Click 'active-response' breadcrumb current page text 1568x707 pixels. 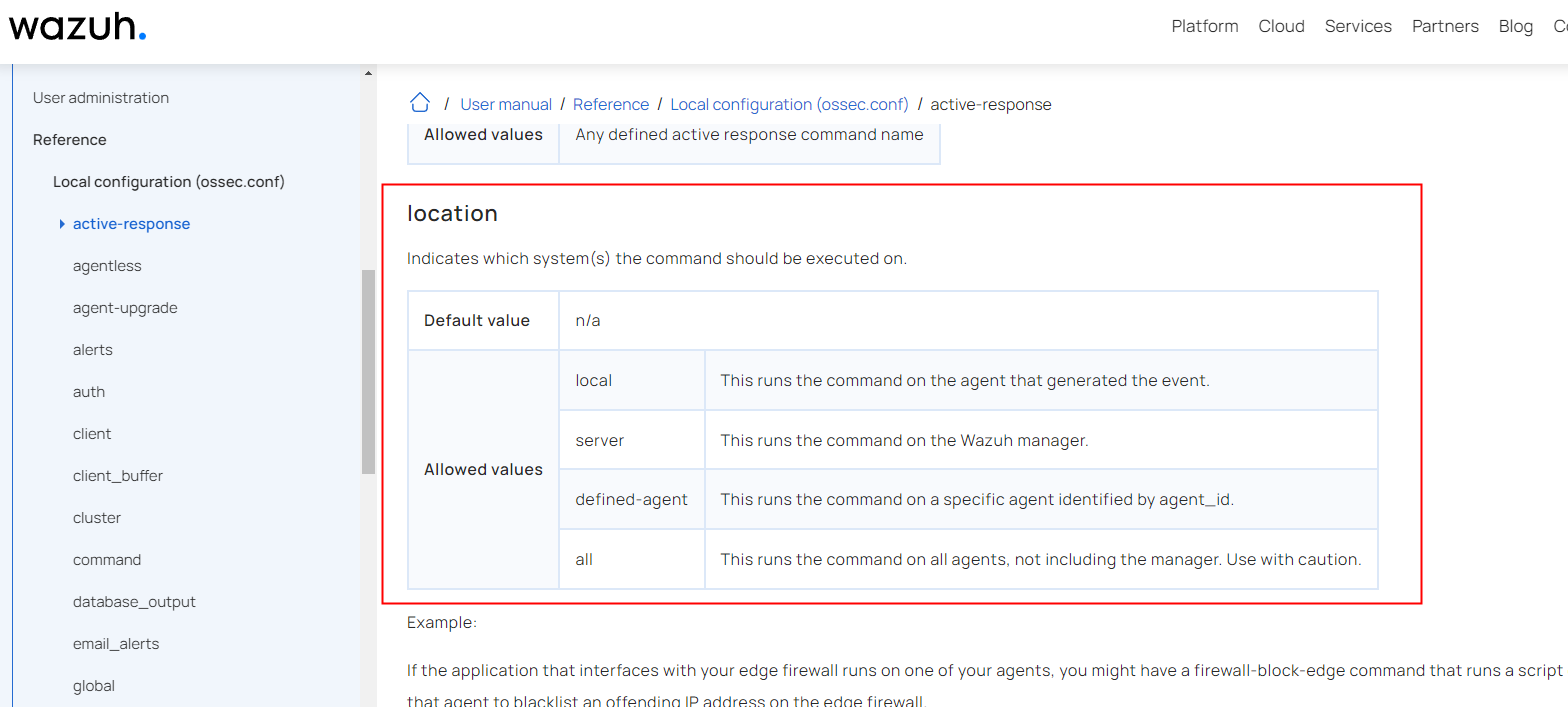991,104
